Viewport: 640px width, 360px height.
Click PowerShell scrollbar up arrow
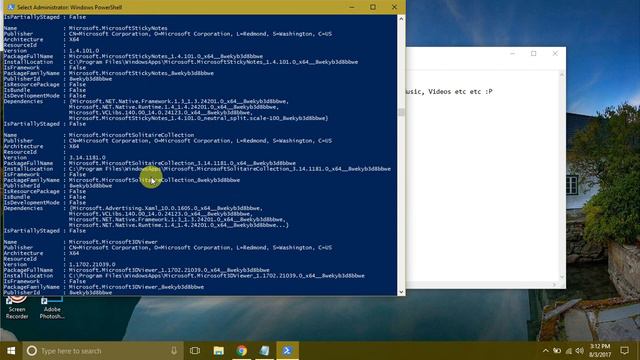click(401, 19)
